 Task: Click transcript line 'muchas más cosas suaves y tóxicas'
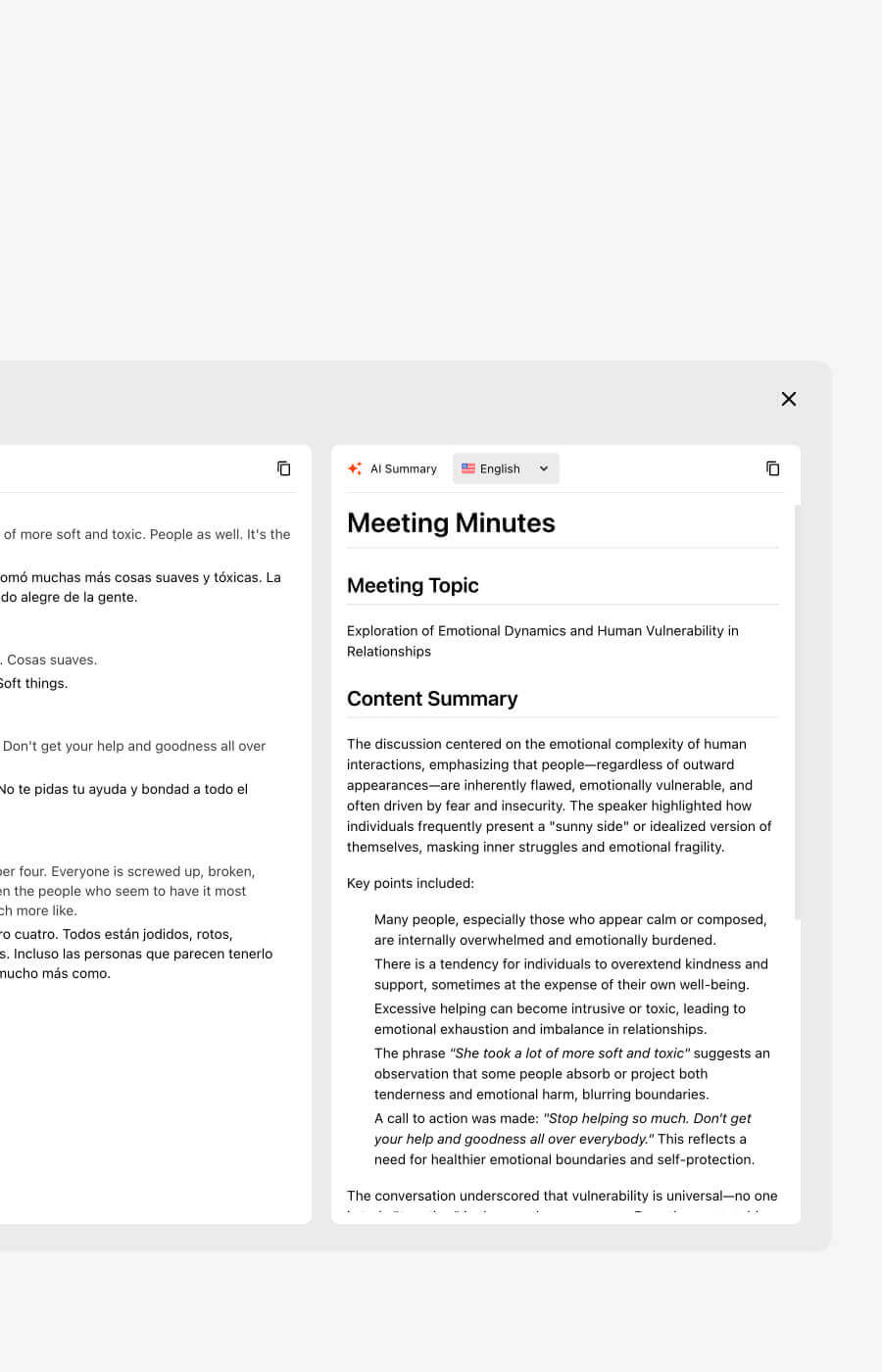coord(140,587)
